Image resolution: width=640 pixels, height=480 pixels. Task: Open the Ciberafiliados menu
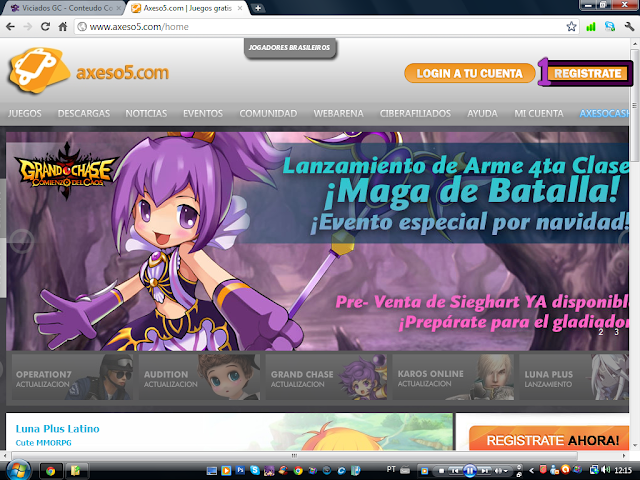pyautogui.click(x=415, y=113)
